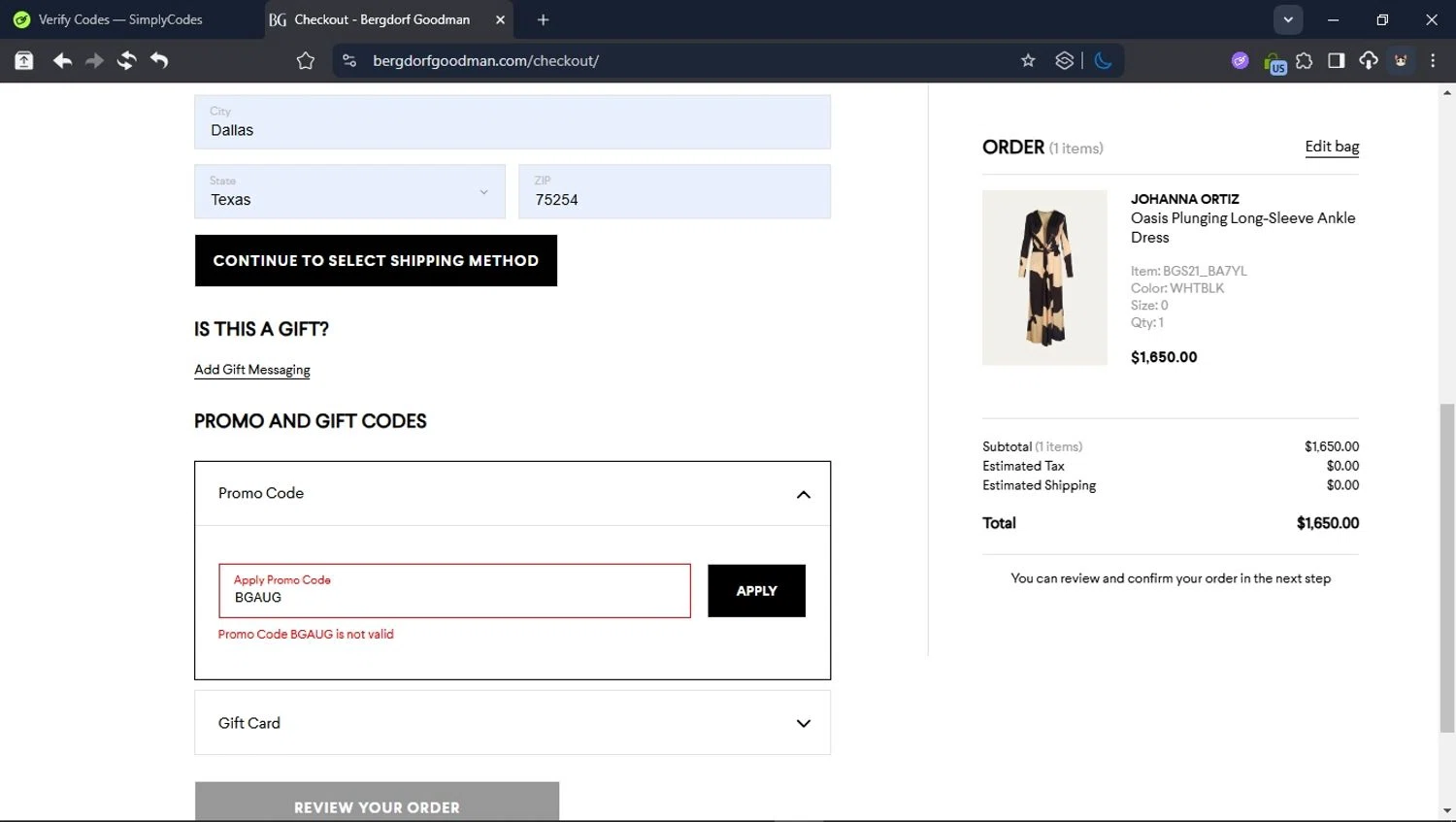This screenshot has height=822, width=1456.
Task: Click the scrollbar up arrow
Action: coord(1447,93)
